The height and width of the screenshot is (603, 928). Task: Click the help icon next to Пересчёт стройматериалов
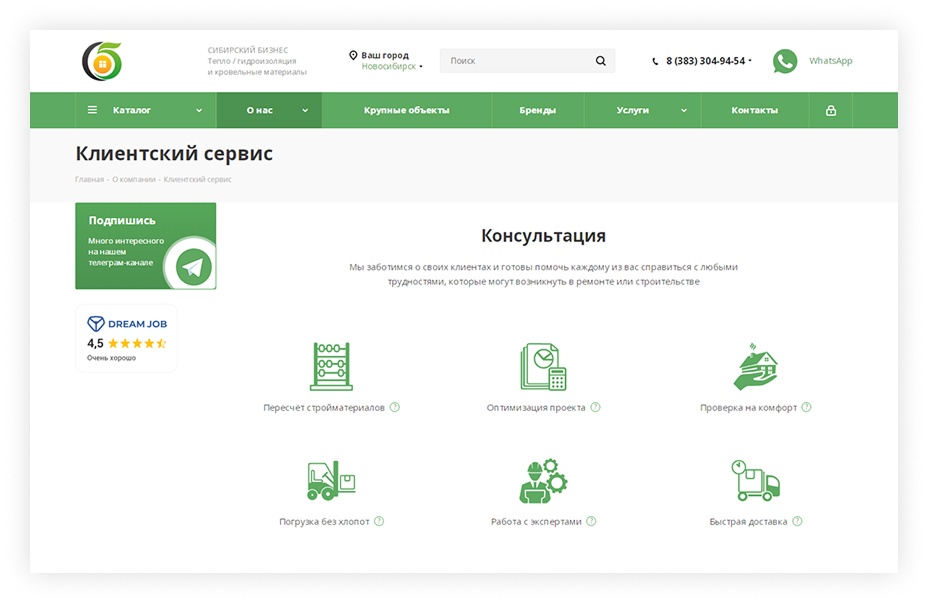pyautogui.click(x=395, y=407)
